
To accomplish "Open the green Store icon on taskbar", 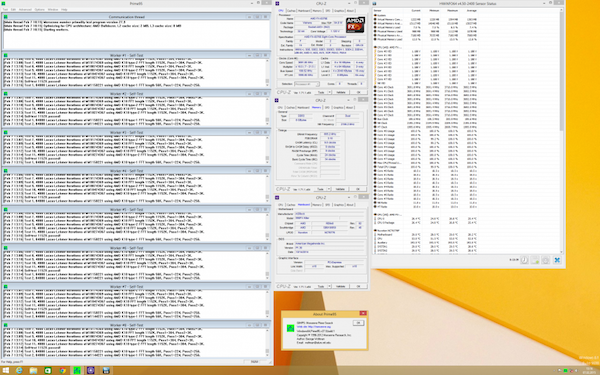I will tap(48, 370).
